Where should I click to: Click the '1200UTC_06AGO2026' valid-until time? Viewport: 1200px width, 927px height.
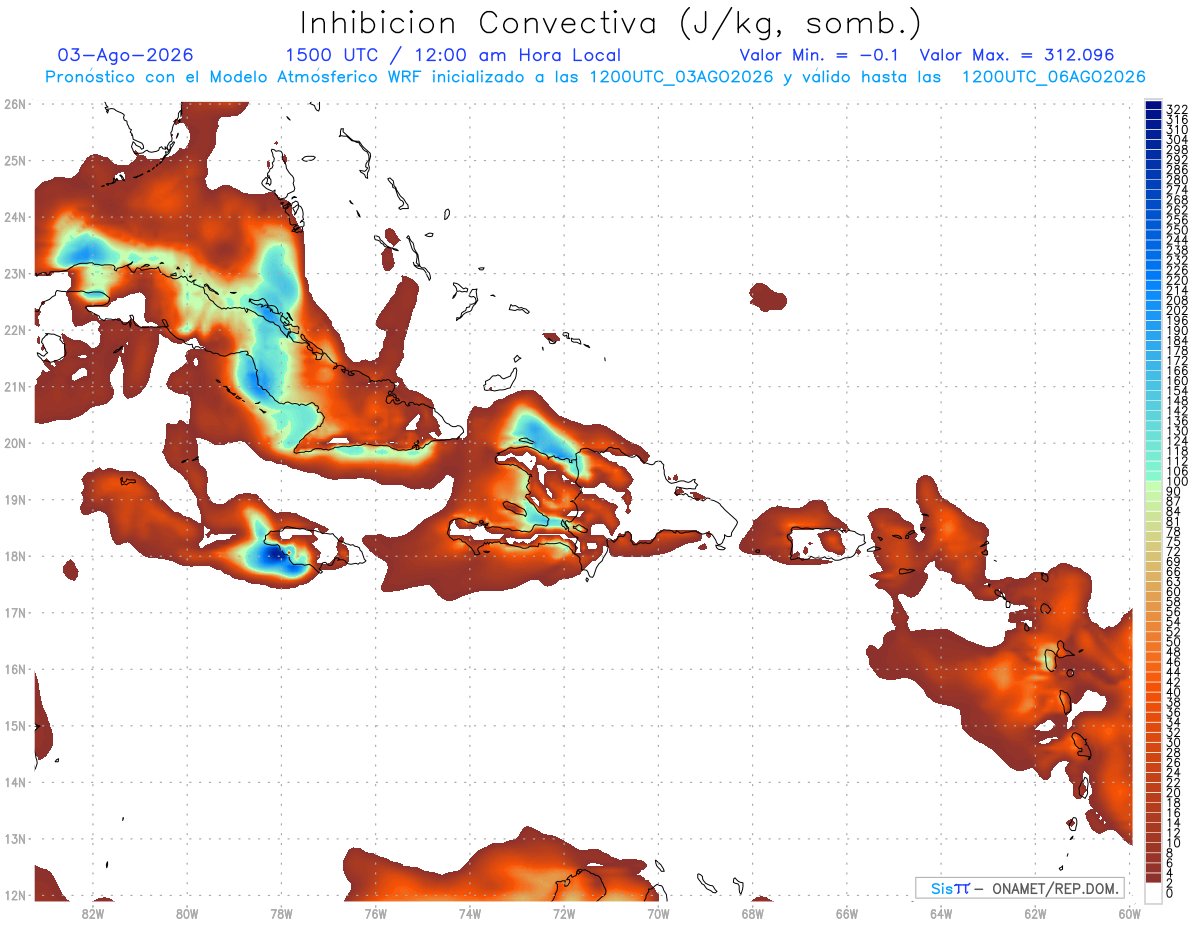pyautogui.click(x=1053, y=77)
